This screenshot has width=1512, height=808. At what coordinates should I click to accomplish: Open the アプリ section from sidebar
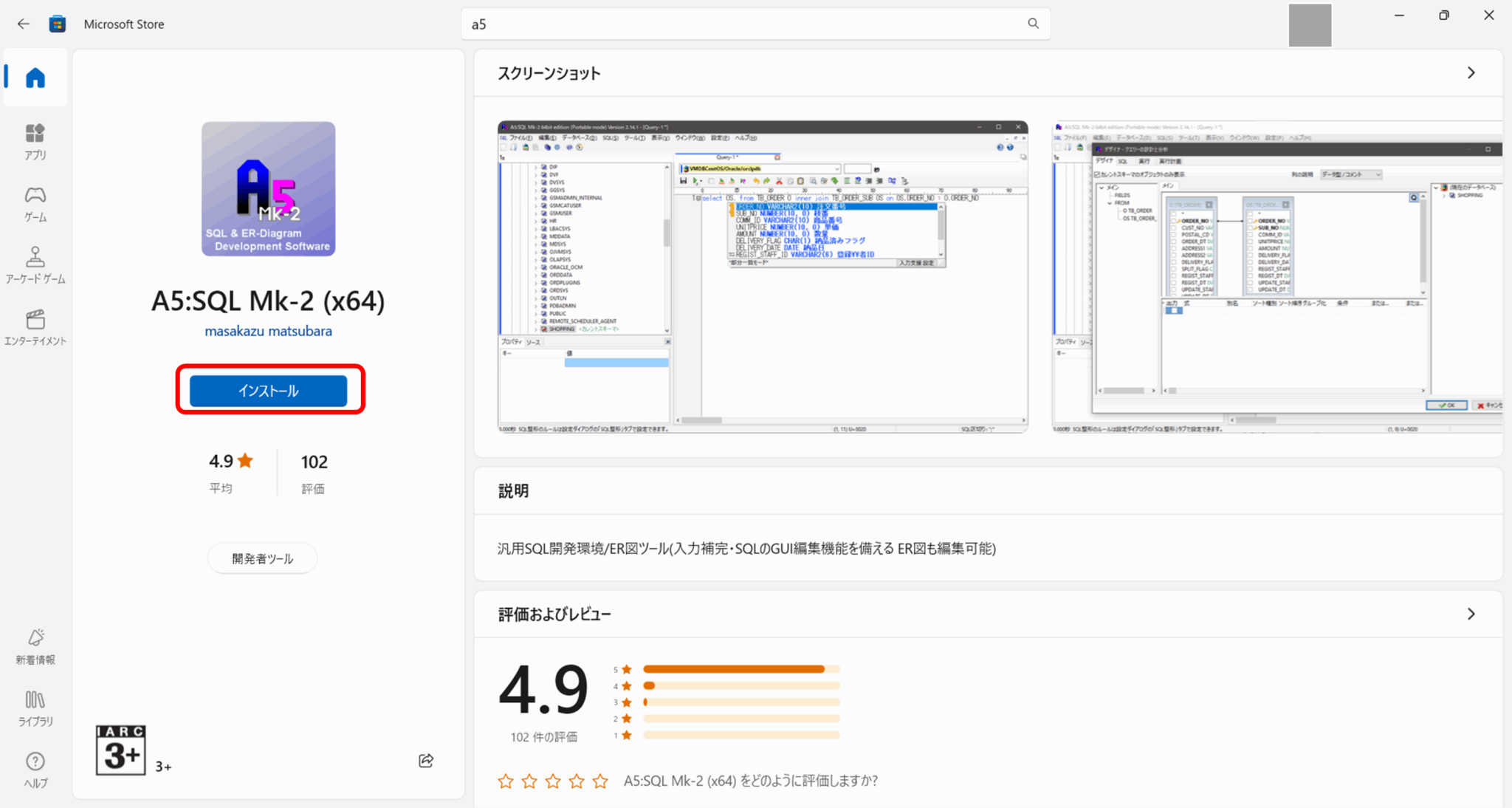[35, 142]
